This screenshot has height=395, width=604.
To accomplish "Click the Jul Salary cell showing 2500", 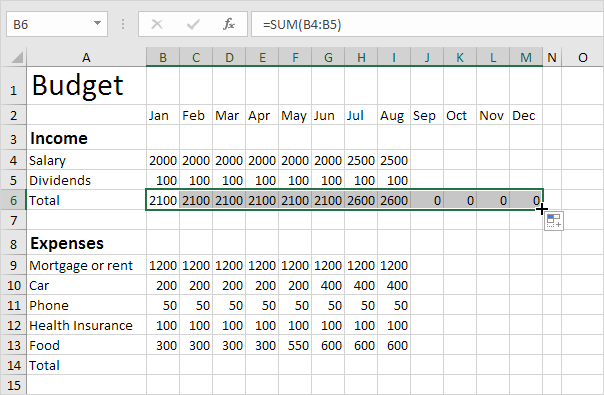I will [x=361, y=160].
